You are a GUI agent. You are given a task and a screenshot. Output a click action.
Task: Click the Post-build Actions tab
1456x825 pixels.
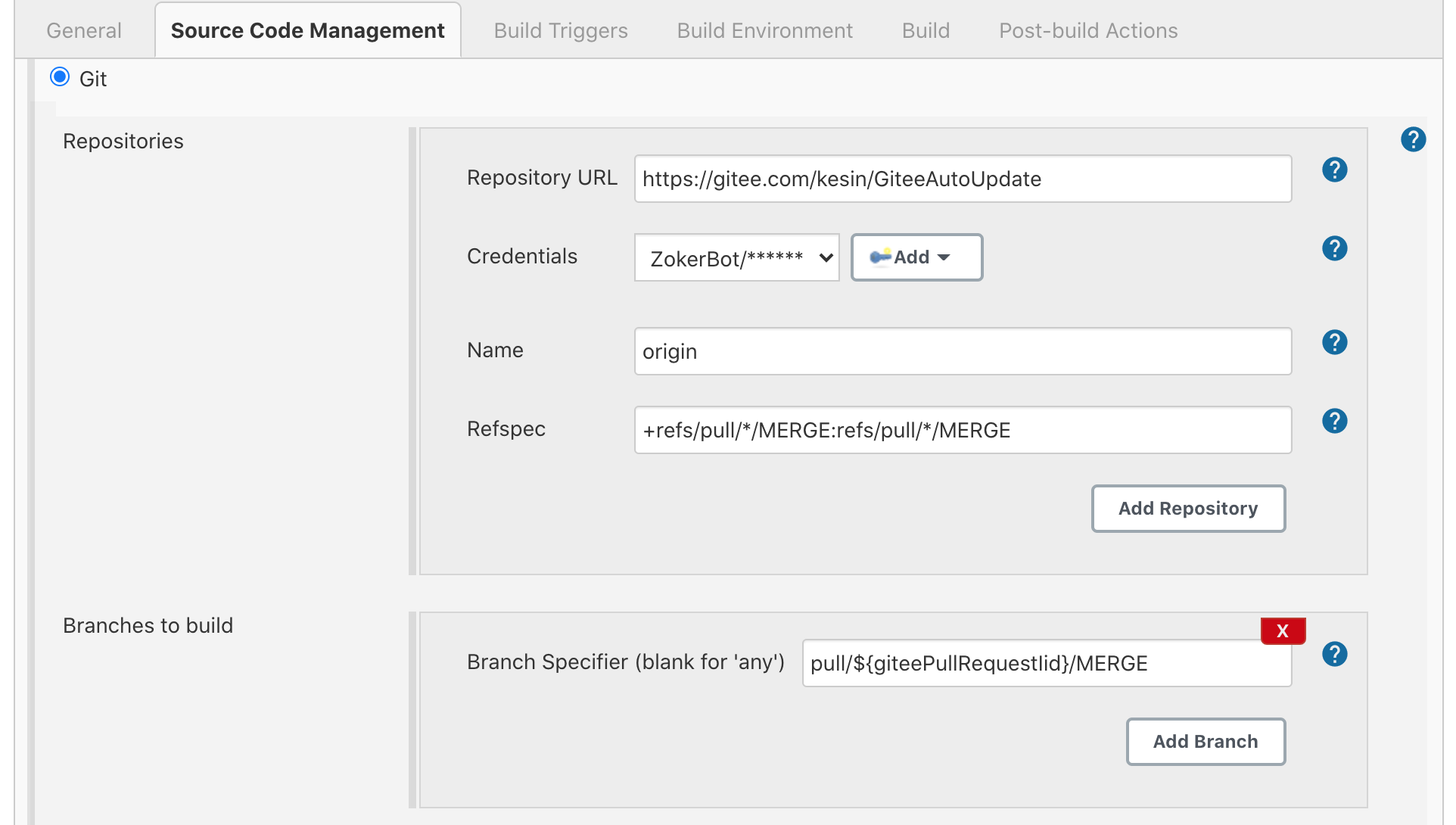pyautogui.click(x=1089, y=30)
